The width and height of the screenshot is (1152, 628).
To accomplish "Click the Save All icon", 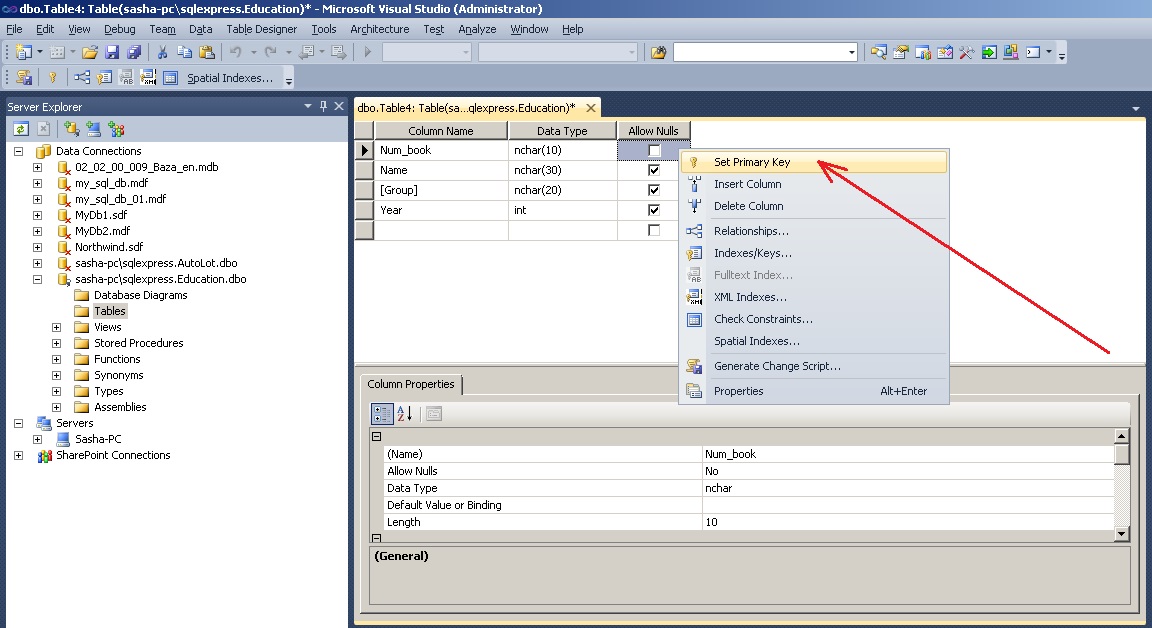I will pos(134,52).
